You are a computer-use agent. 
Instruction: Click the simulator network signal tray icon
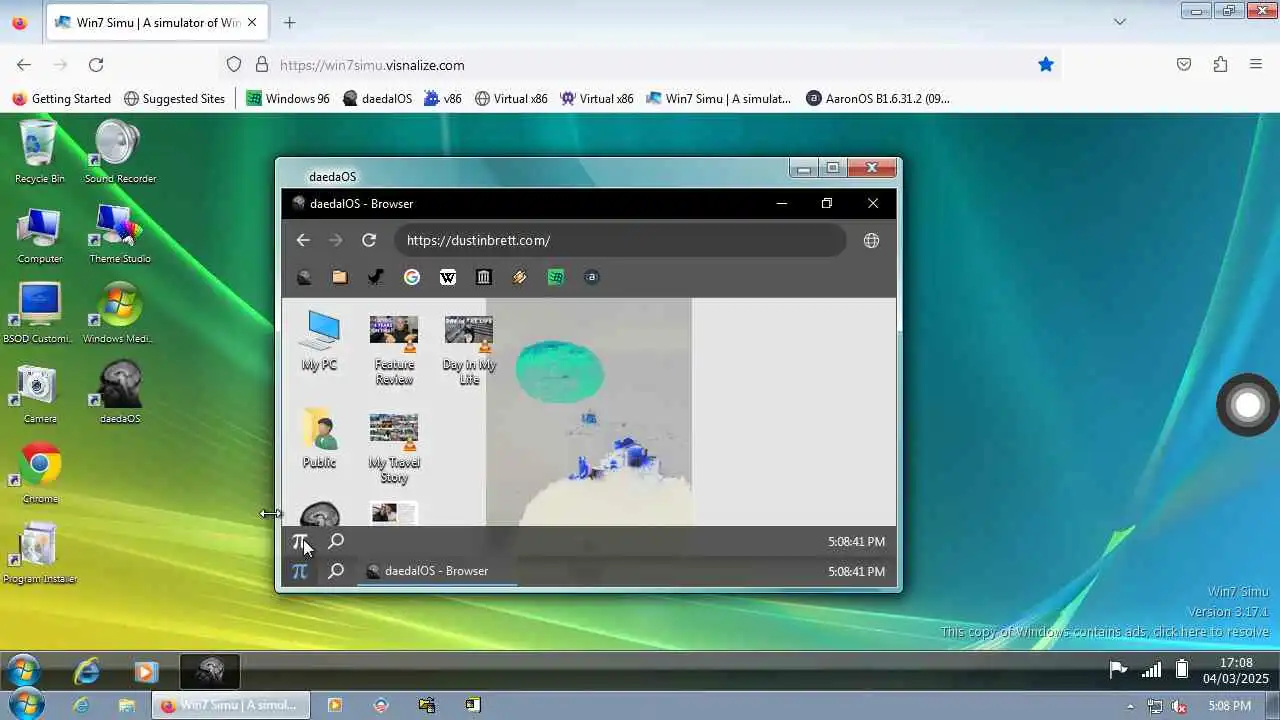click(1152, 670)
